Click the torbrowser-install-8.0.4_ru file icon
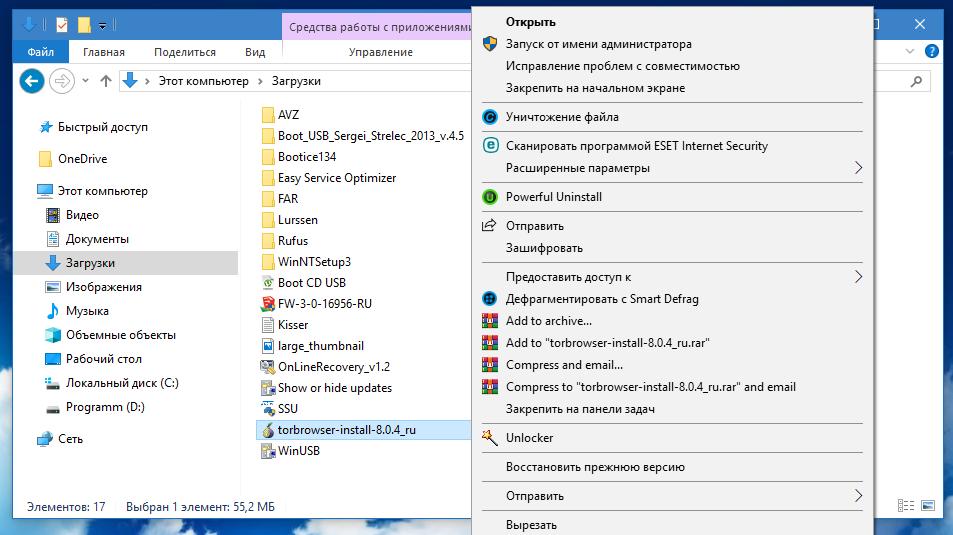The width and height of the screenshot is (953, 535). (x=268, y=430)
